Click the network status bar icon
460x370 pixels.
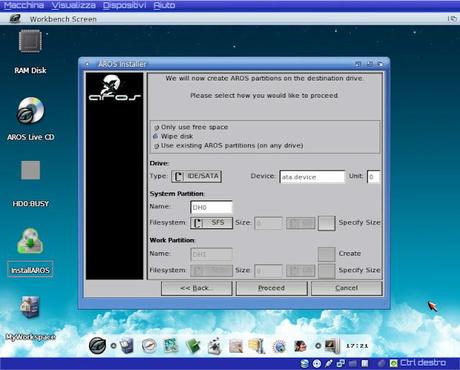tap(341, 363)
